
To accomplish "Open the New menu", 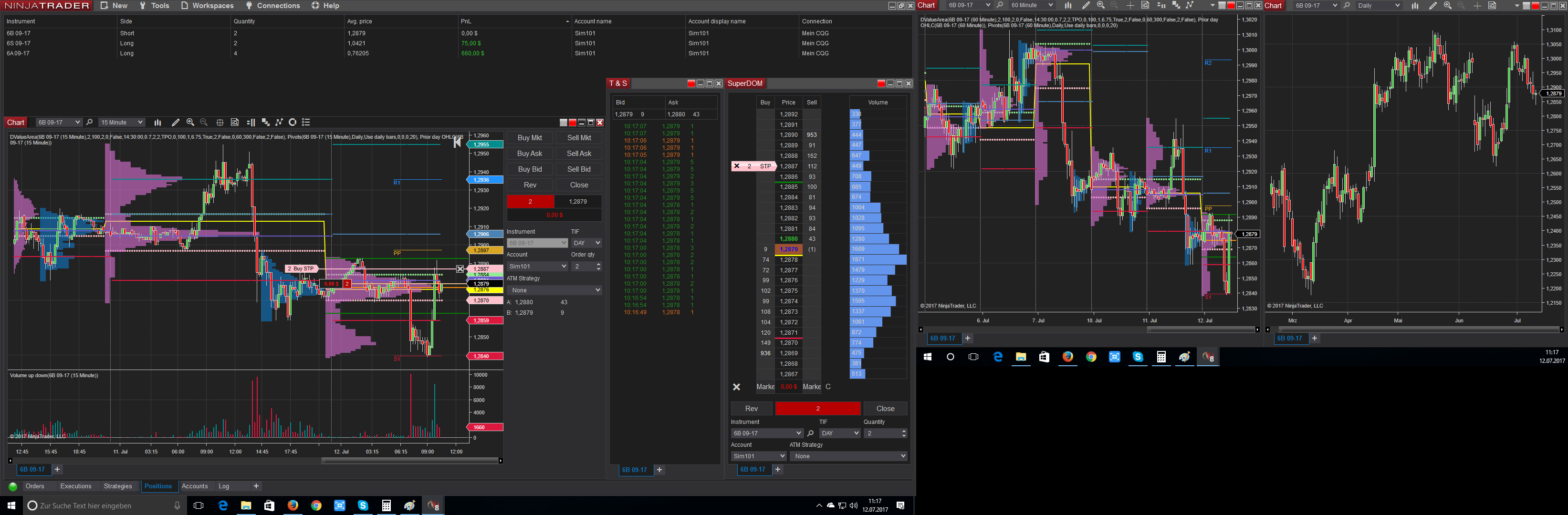I will [x=114, y=5].
